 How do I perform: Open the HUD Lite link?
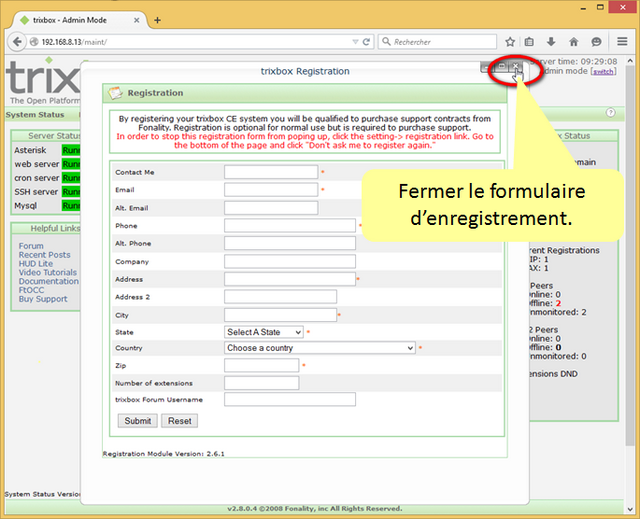pos(36,264)
